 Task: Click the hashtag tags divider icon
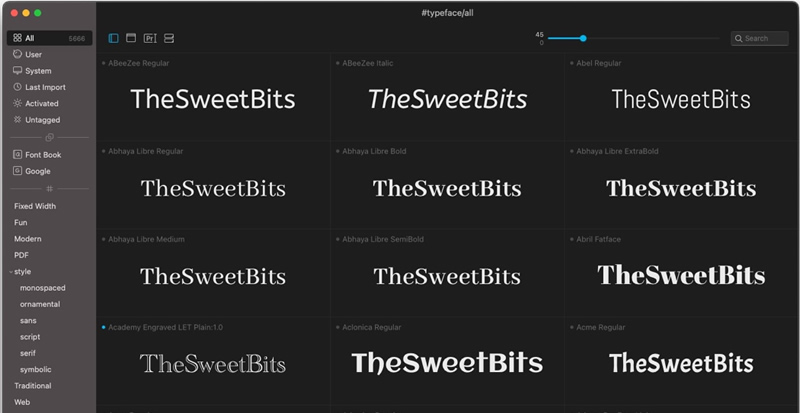coord(49,188)
